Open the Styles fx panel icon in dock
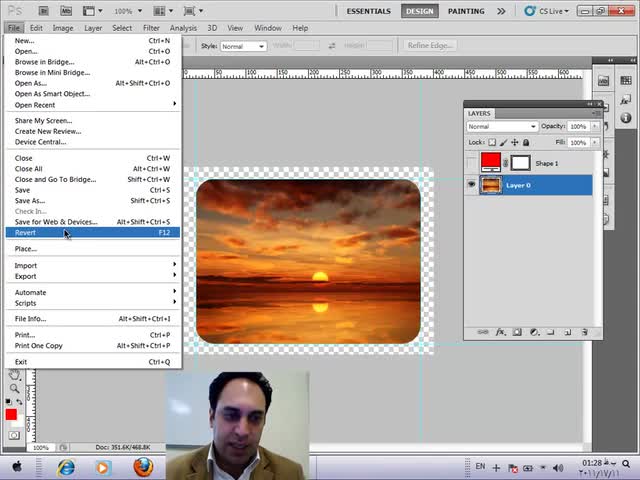This screenshot has height=480, width=640. 626,99
